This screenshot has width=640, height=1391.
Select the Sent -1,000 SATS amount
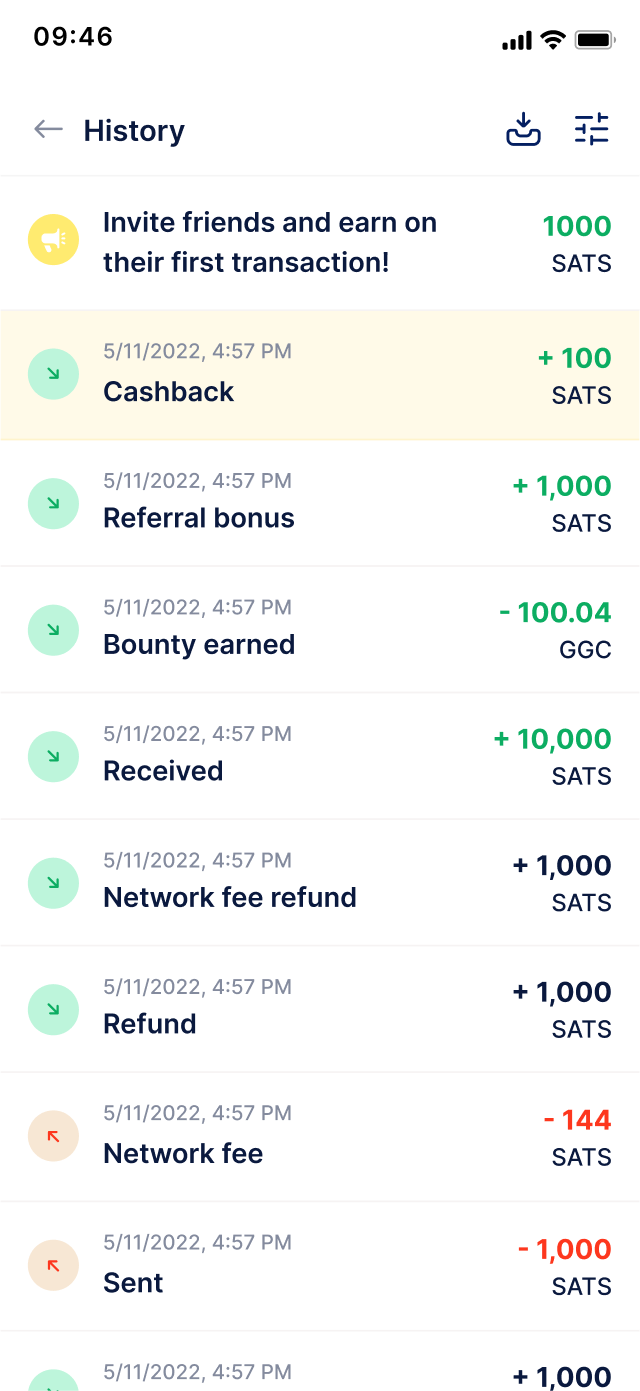click(565, 1265)
